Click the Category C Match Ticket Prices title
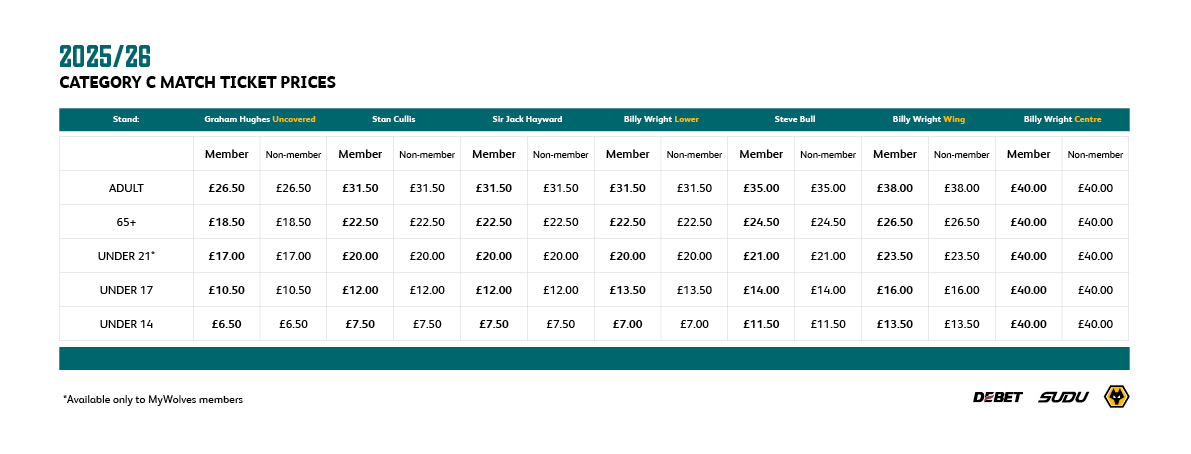The height and width of the screenshot is (454, 1191). click(197, 83)
